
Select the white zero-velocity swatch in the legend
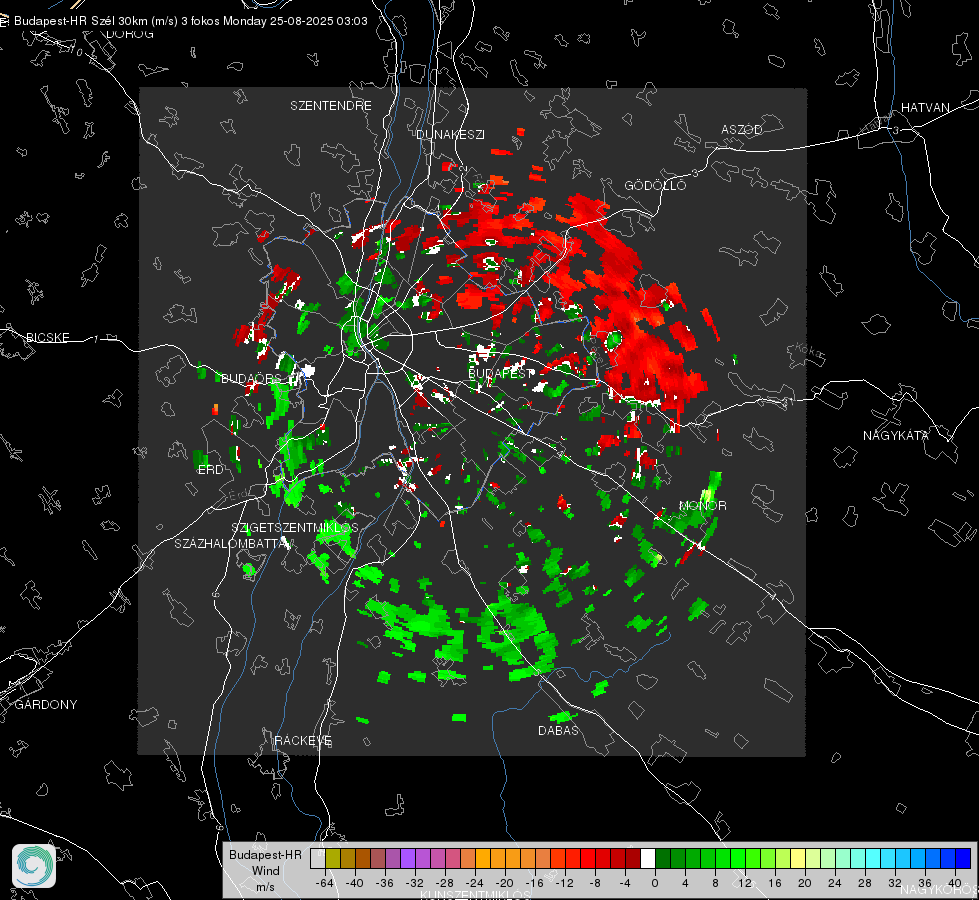coord(648,858)
